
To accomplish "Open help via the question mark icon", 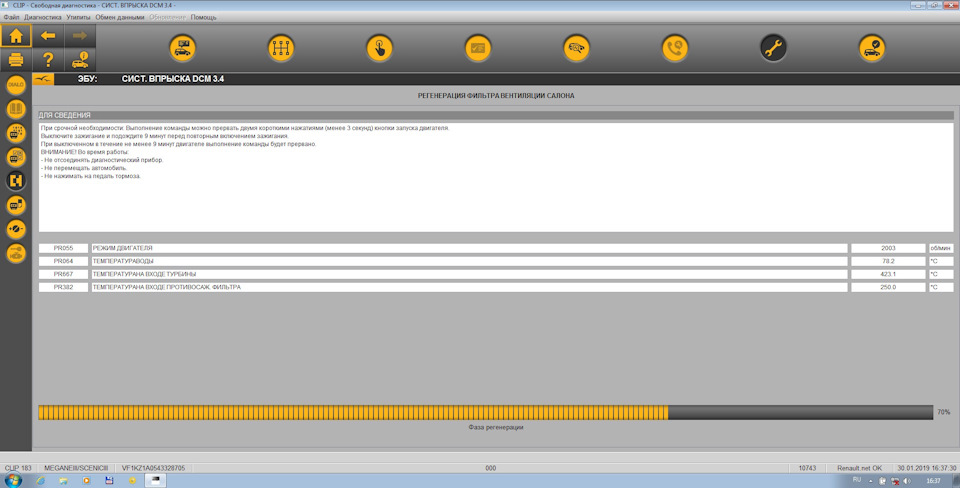I will 48,60.
